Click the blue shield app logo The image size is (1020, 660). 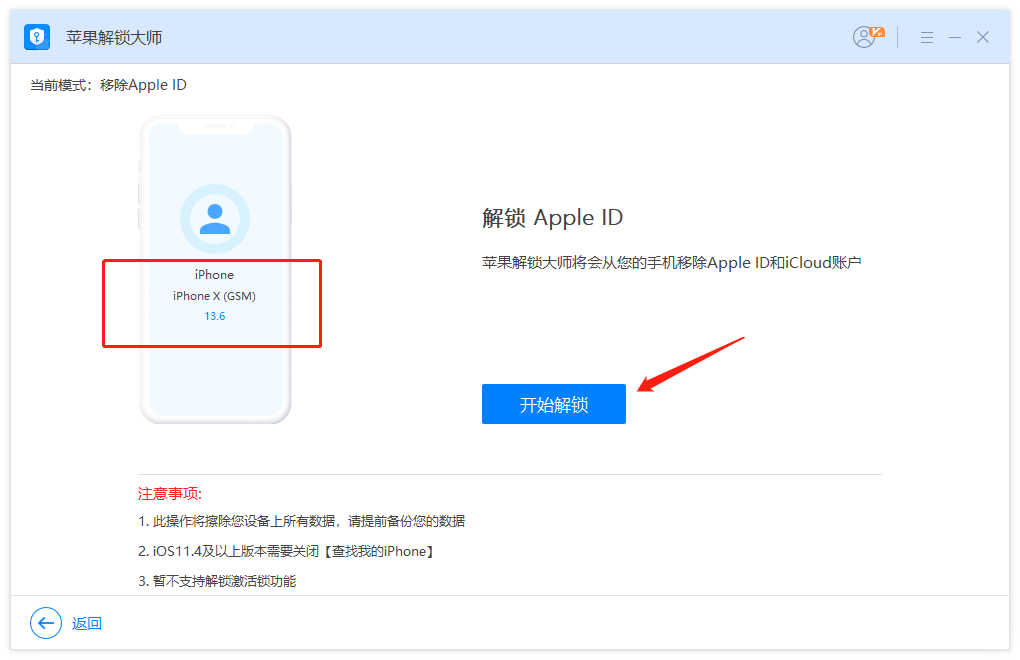coord(37,37)
